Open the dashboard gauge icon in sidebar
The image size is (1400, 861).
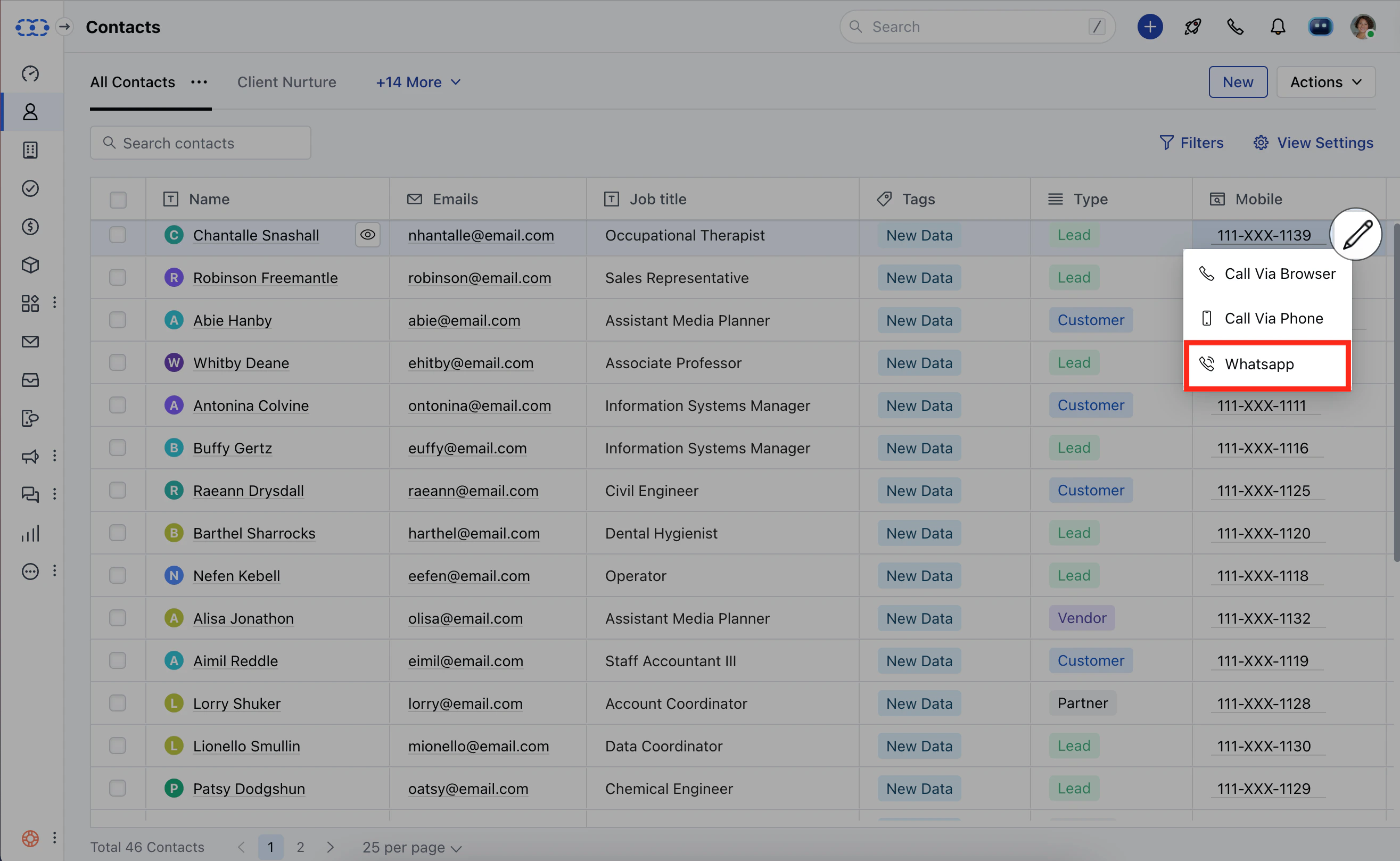pos(30,73)
